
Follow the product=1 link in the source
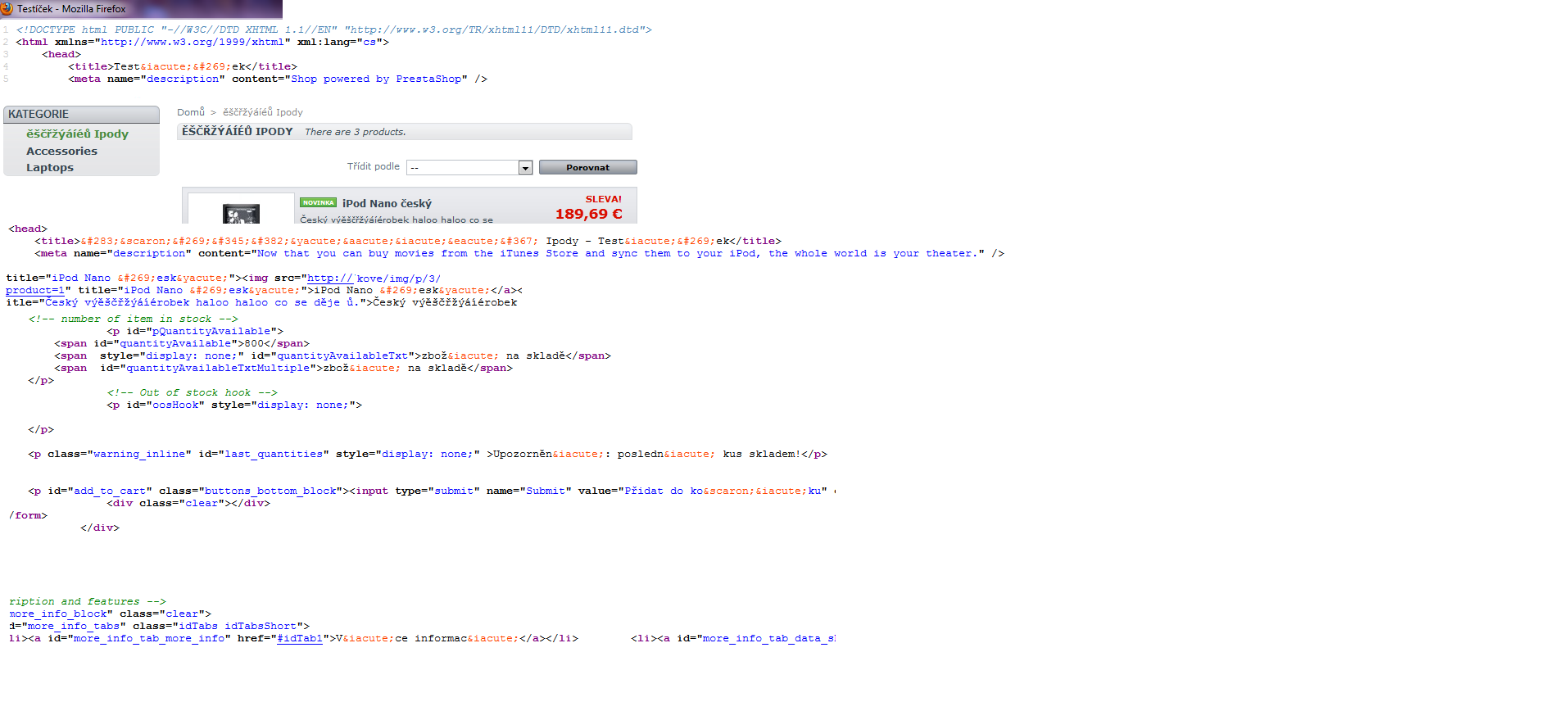pos(35,290)
